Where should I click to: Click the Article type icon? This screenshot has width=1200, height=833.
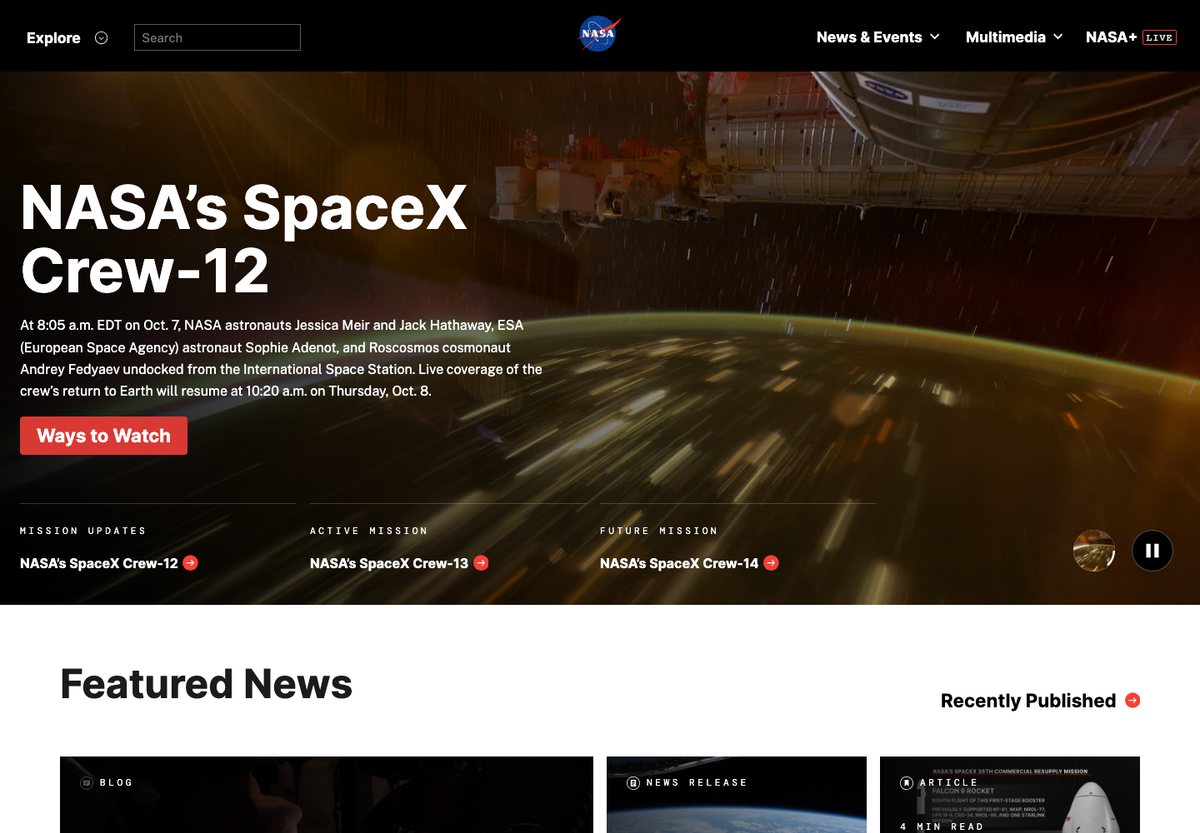(906, 783)
